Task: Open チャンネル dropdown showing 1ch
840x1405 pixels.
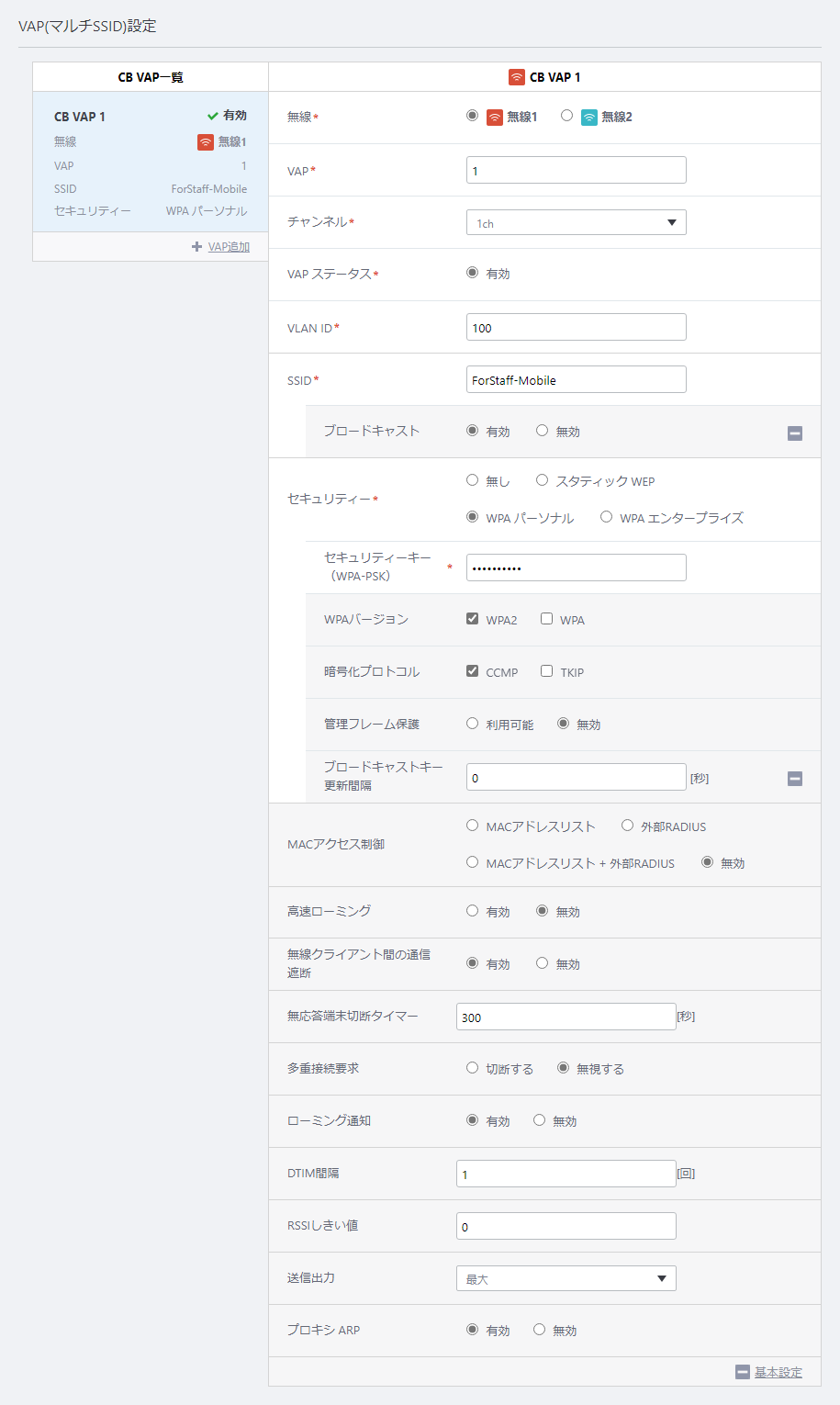Action: (577, 222)
